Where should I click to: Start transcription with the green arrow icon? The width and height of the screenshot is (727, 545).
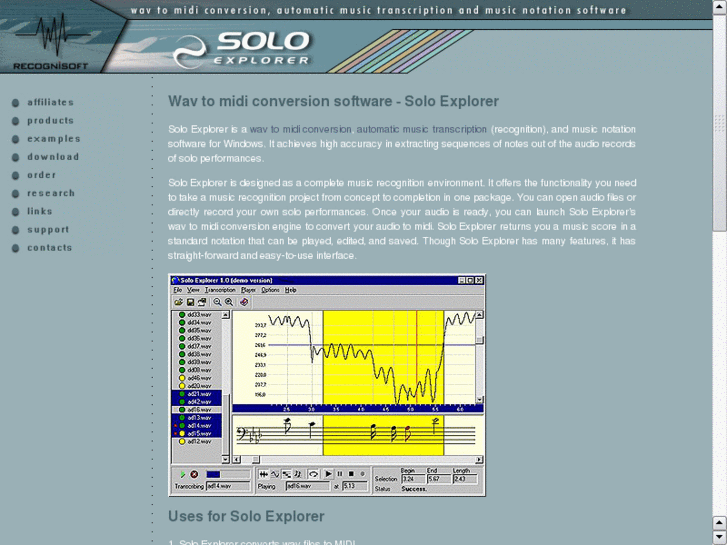coord(183,474)
